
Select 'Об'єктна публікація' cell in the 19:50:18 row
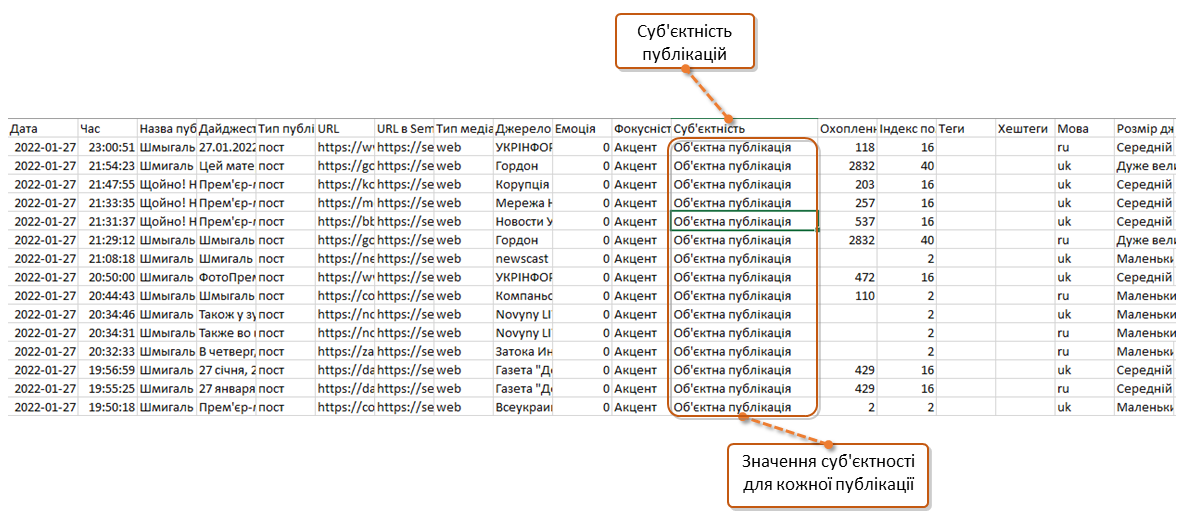[x=745, y=407]
